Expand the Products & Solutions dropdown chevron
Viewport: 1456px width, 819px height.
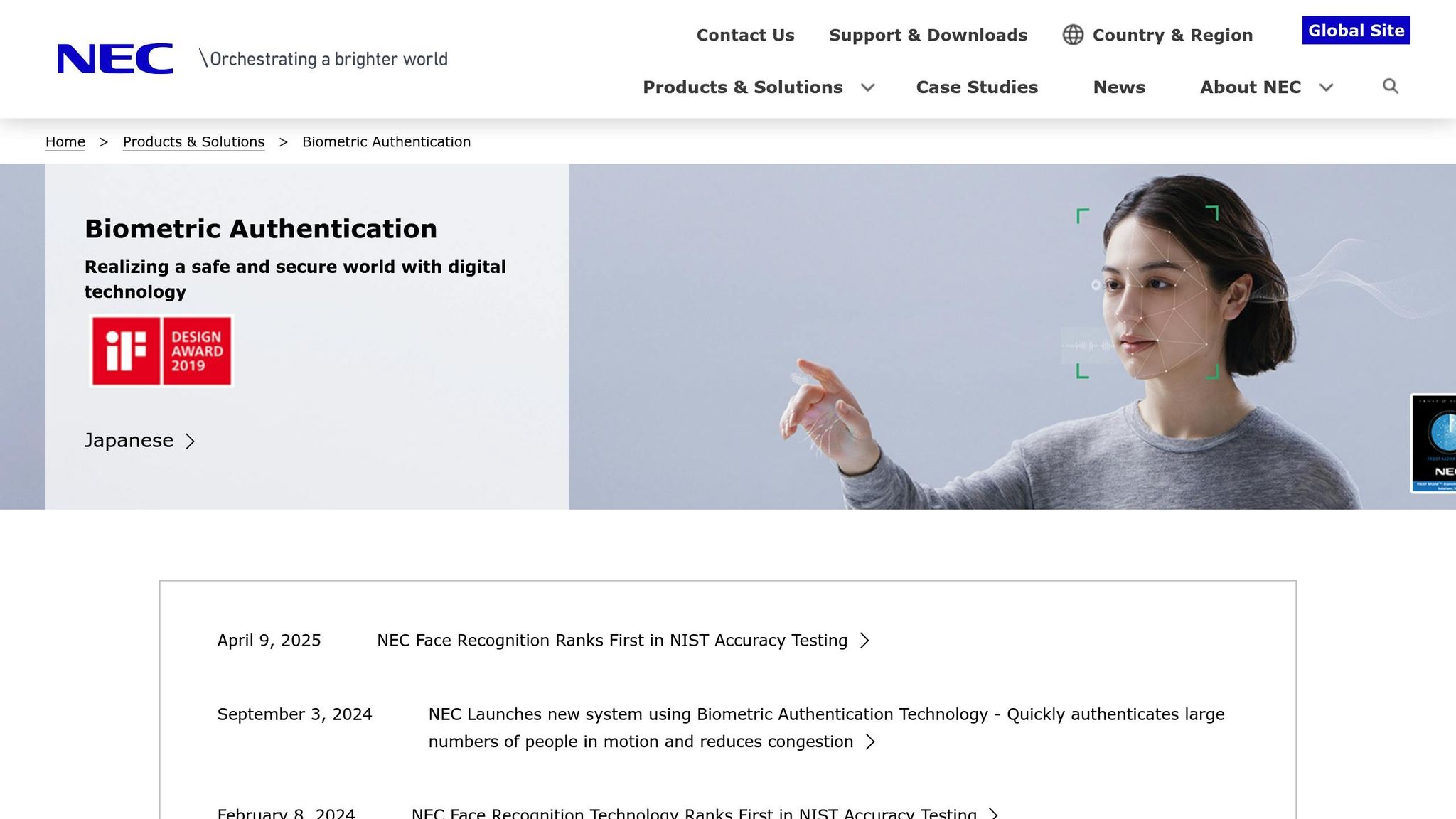click(x=867, y=87)
